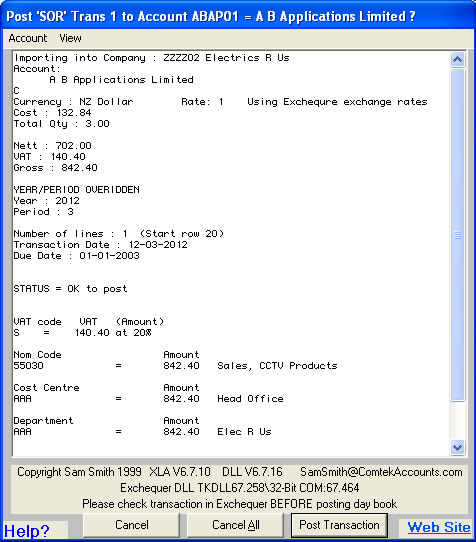Click the 'Sales, CCTV Products' description
This screenshot has height=542, width=476.
click(x=277, y=366)
